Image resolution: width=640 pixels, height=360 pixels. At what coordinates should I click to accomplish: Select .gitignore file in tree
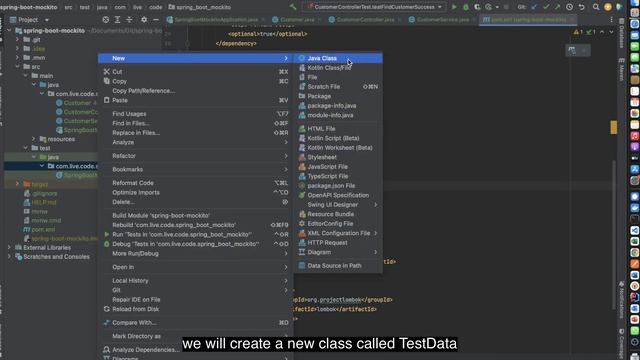[44, 193]
